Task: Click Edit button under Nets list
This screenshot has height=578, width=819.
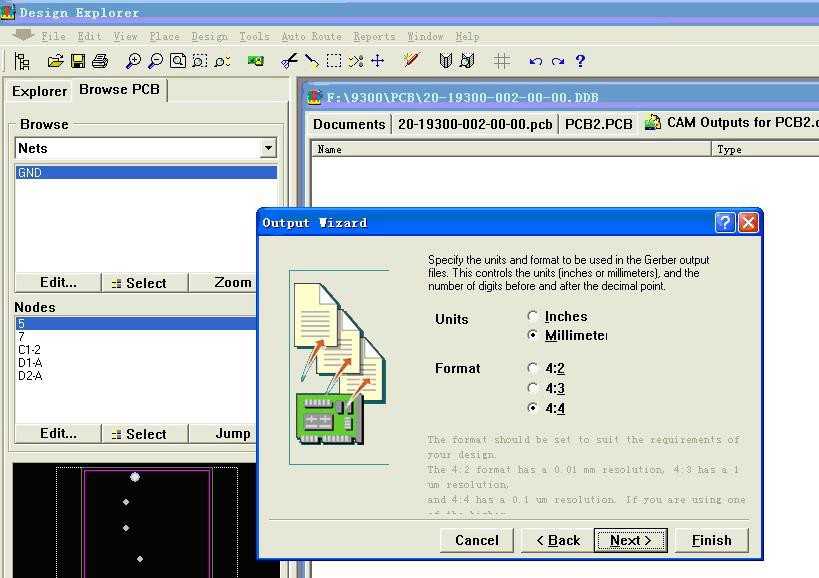Action: tap(58, 282)
